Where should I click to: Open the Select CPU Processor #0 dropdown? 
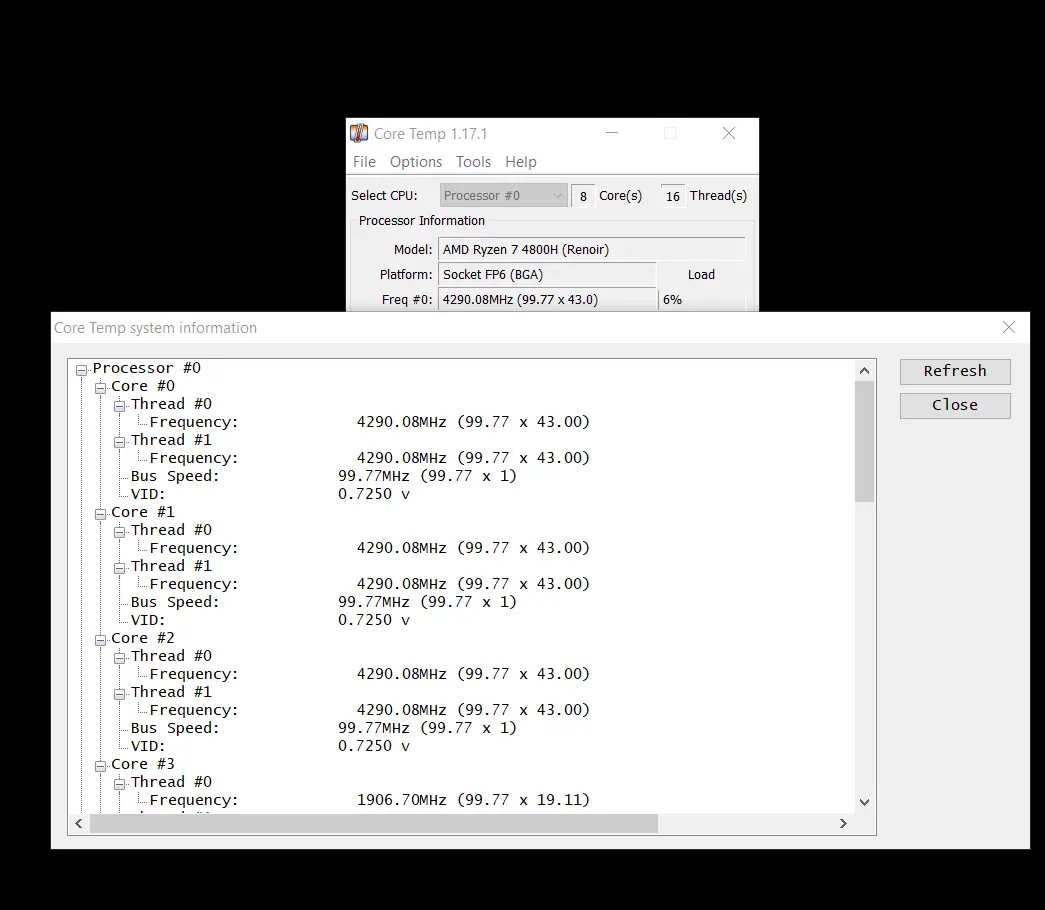[x=503, y=195]
